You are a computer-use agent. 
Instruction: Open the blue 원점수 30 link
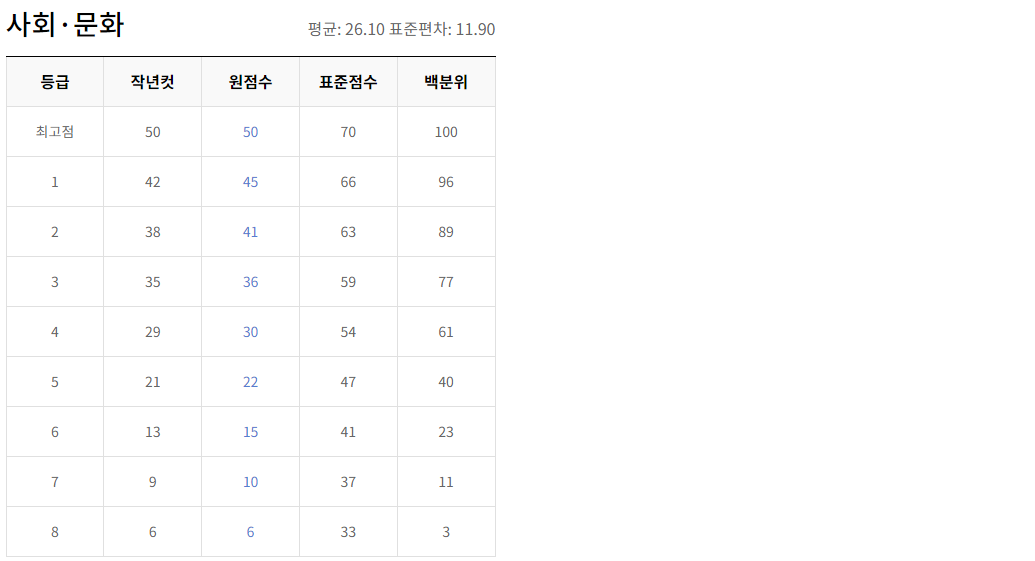coord(250,332)
